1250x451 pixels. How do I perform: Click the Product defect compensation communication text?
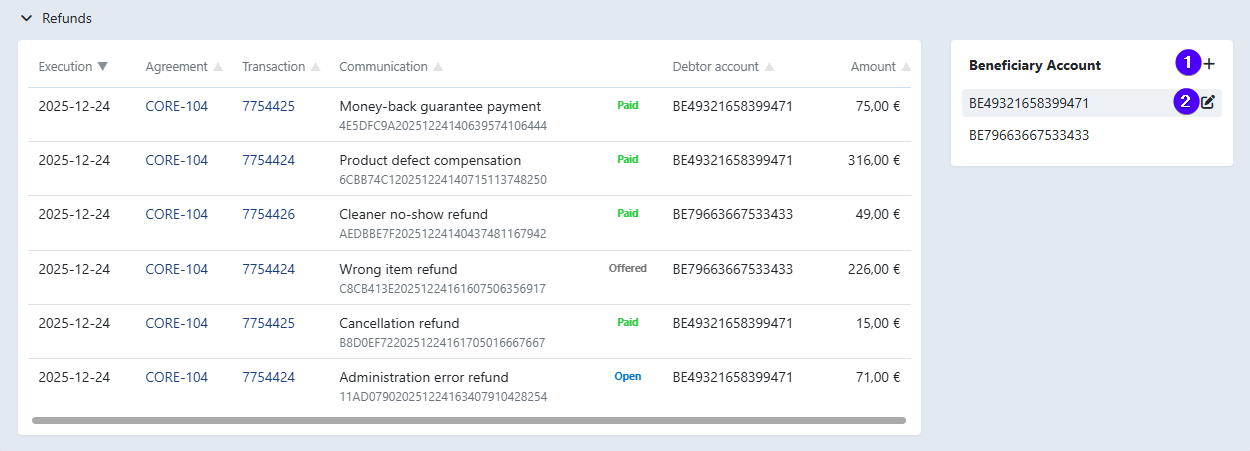pos(430,160)
